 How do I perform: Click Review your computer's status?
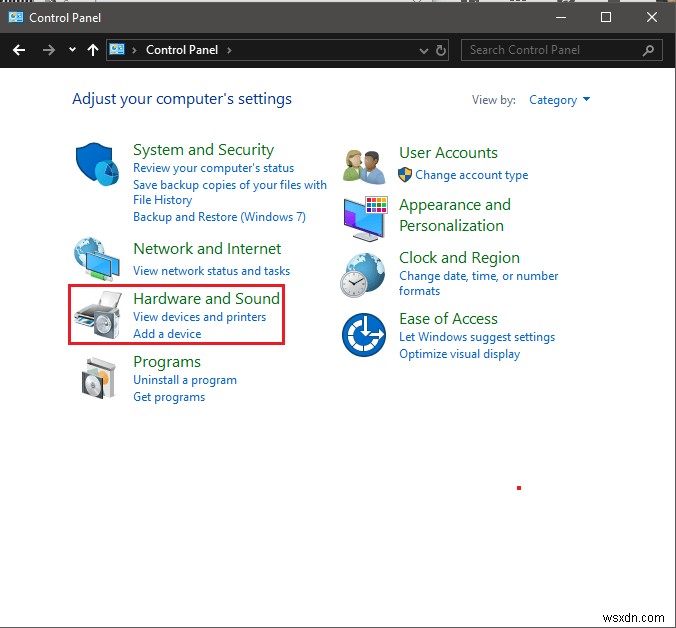tap(213, 168)
